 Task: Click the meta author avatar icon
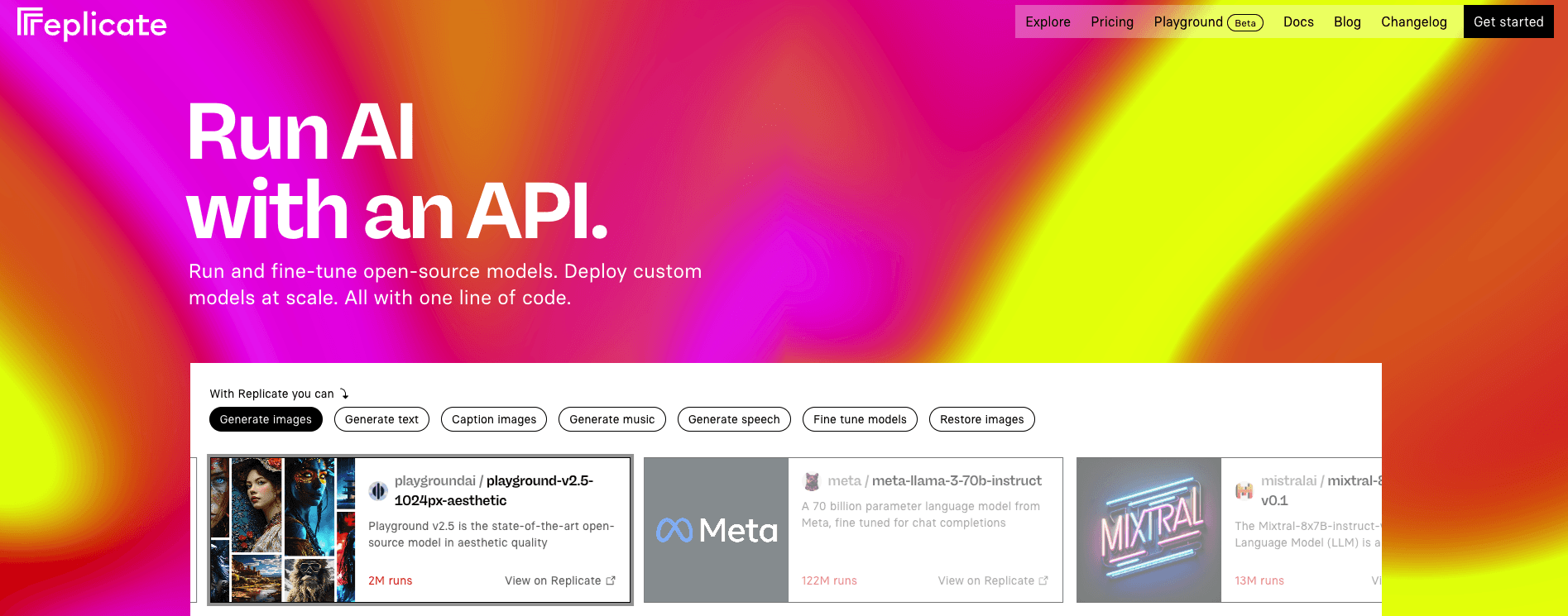[812, 481]
